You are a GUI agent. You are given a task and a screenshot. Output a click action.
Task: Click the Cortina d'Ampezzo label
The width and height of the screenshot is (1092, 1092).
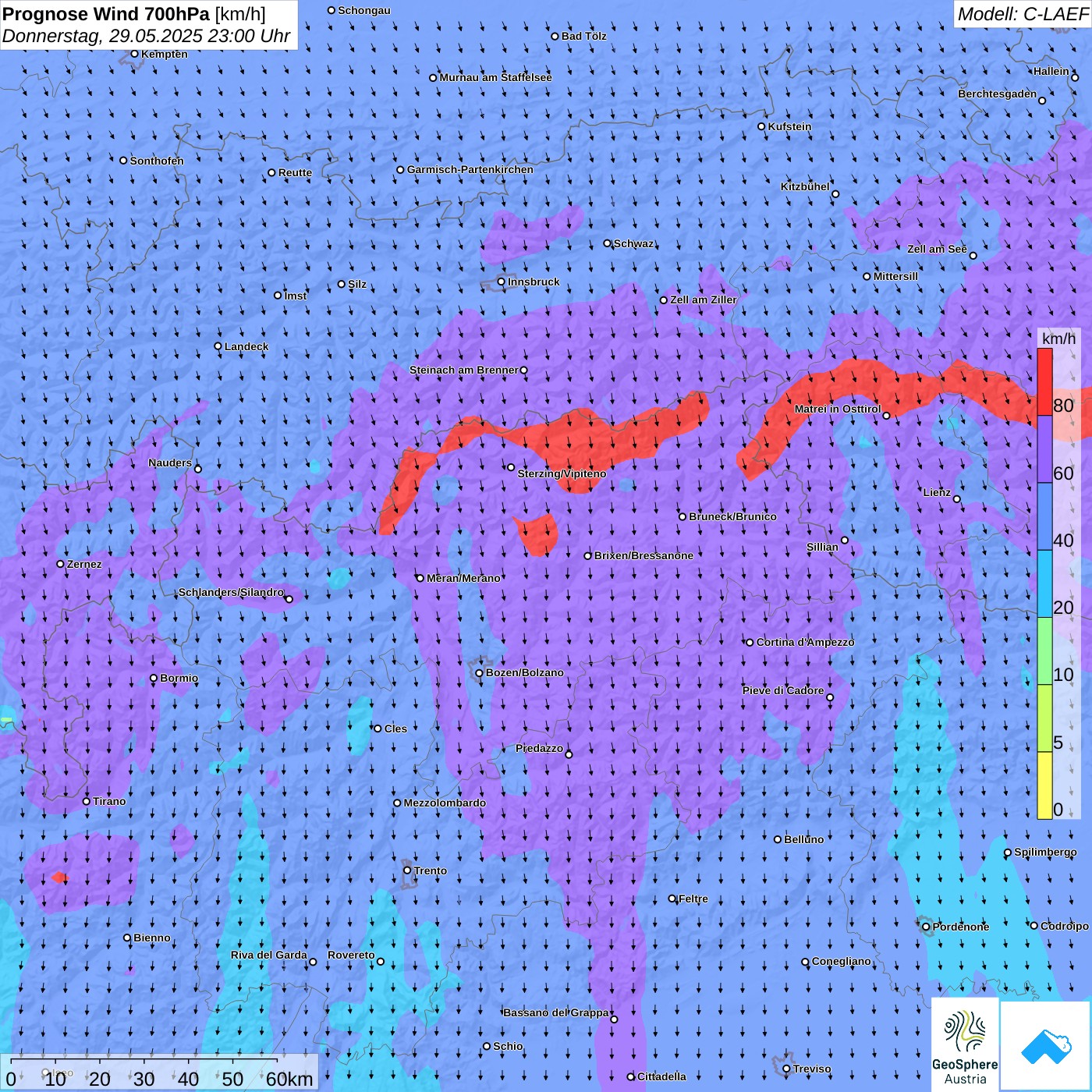pyautogui.click(x=806, y=642)
